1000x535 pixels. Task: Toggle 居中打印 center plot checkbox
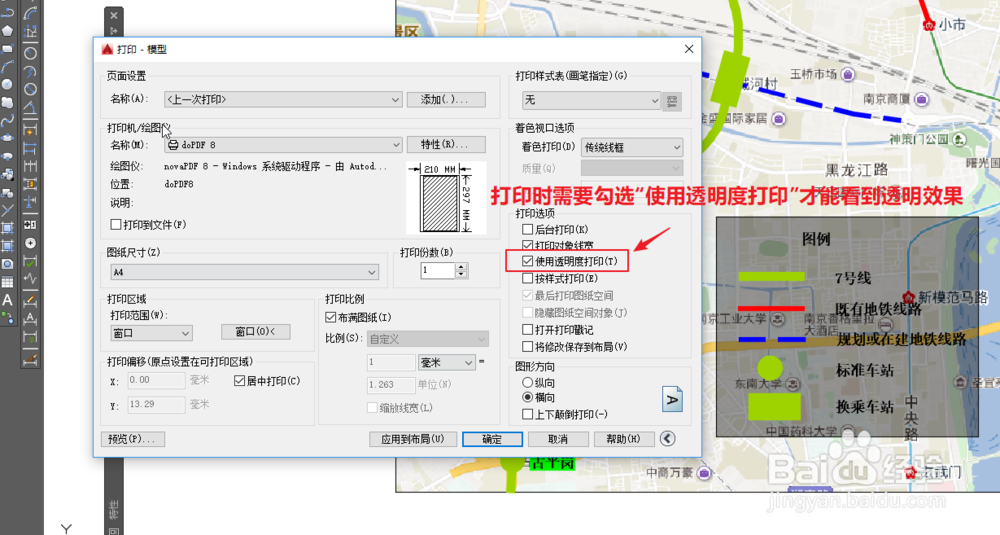point(239,381)
